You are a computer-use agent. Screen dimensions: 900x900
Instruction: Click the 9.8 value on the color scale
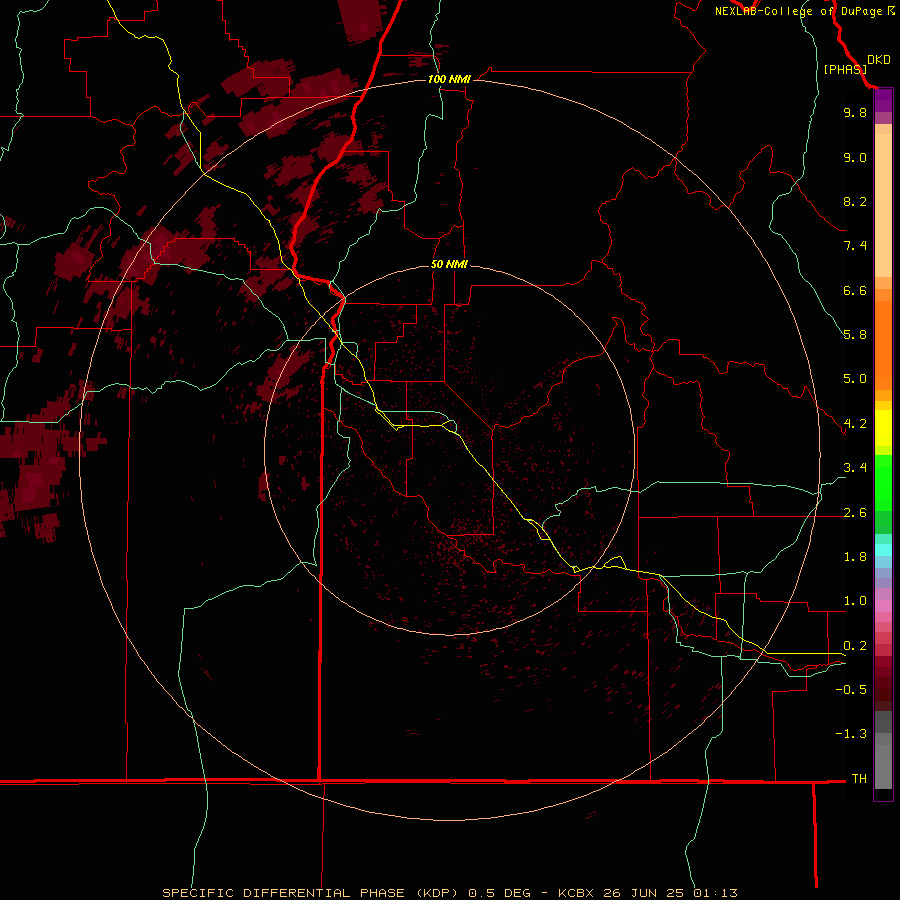(x=855, y=112)
